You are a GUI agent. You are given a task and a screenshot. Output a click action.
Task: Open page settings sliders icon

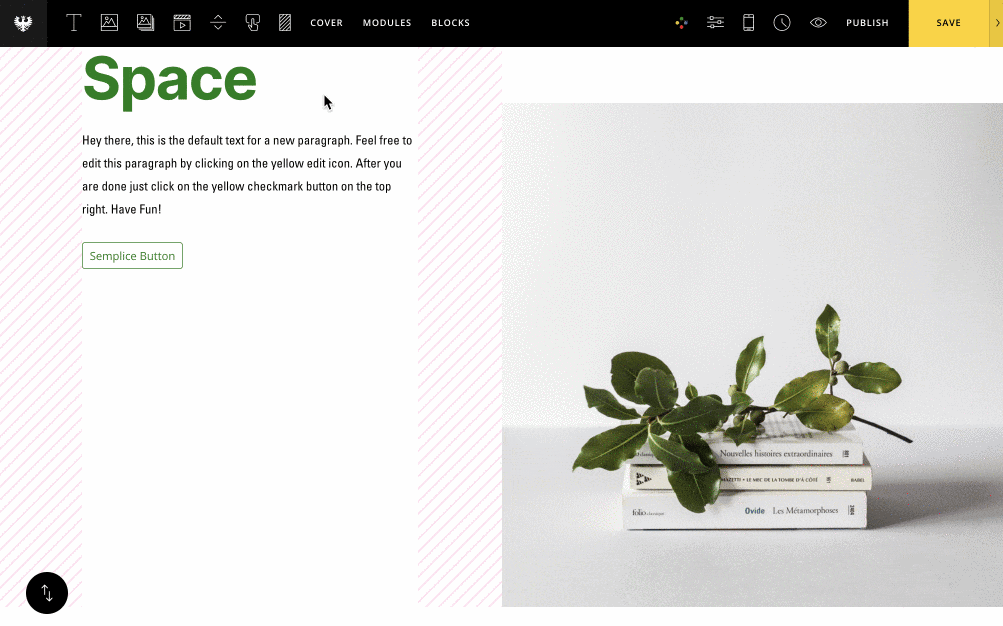[x=715, y=23]
